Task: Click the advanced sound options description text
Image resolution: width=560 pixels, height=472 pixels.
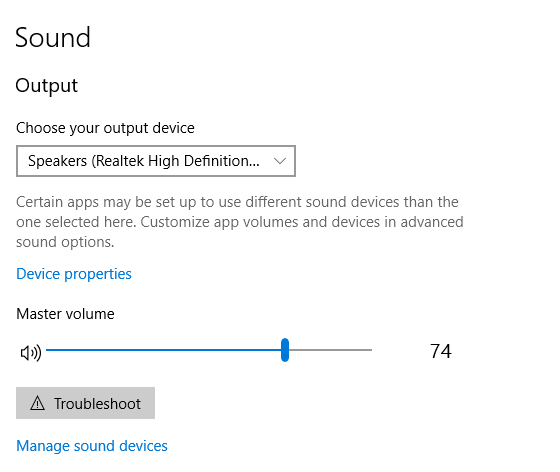Action: pos(240,222)
